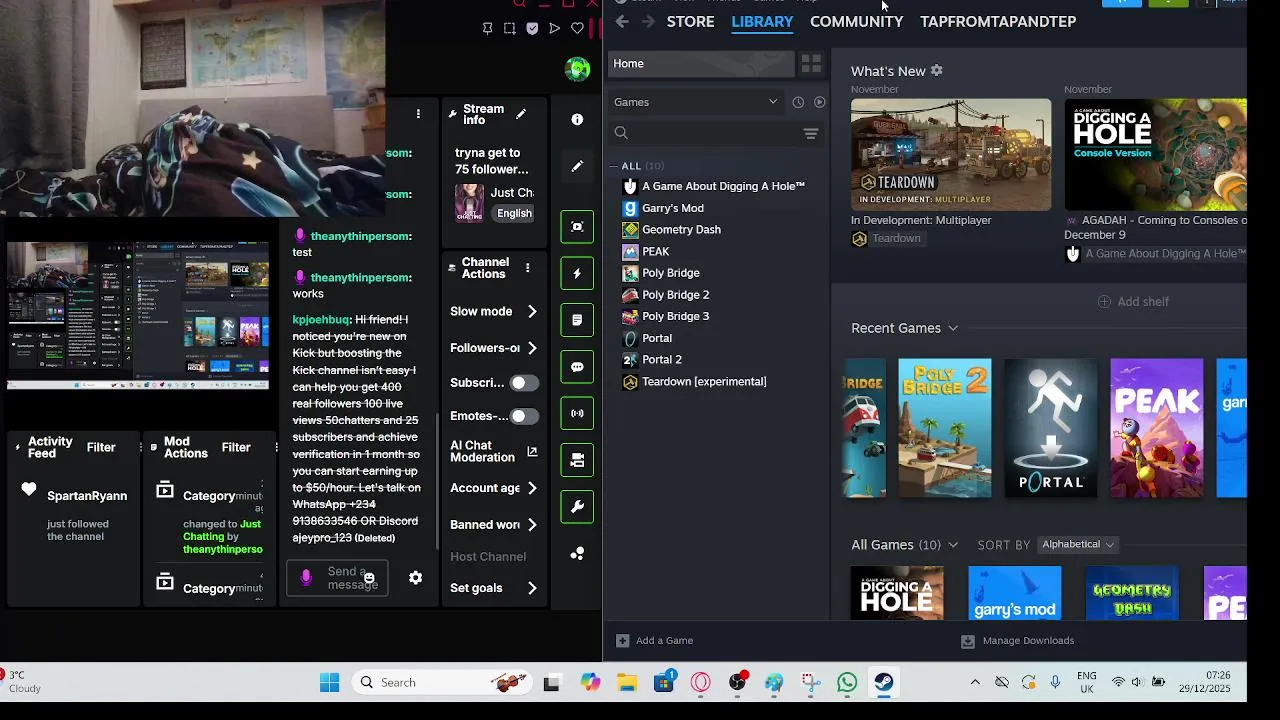
Task: Go back using Steam back arrow
Action: point(622,21)
